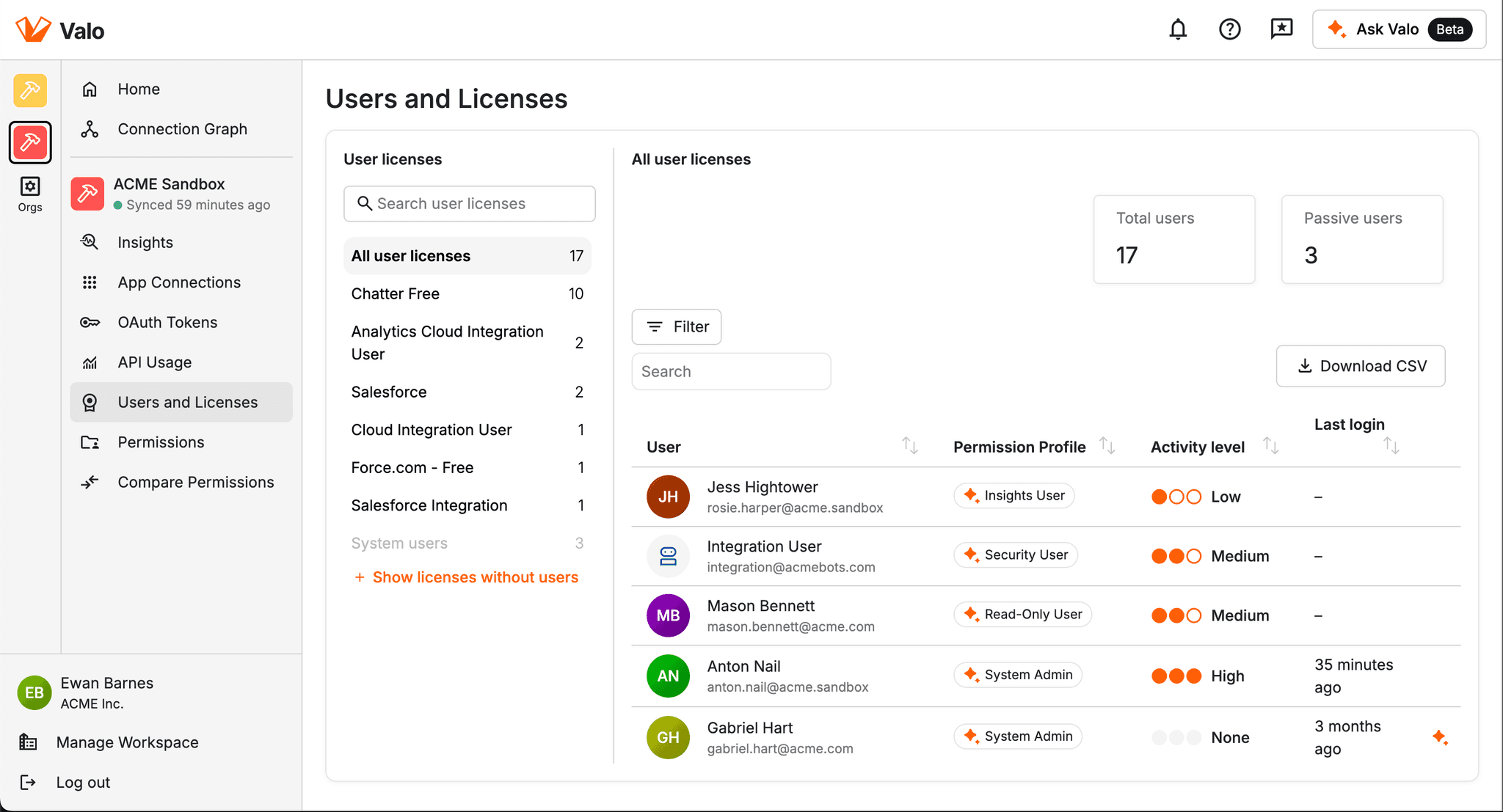Click the Compare Permissions arrows icon
Viewport: 1503px width, 812px height.
[x=90, y=482]
